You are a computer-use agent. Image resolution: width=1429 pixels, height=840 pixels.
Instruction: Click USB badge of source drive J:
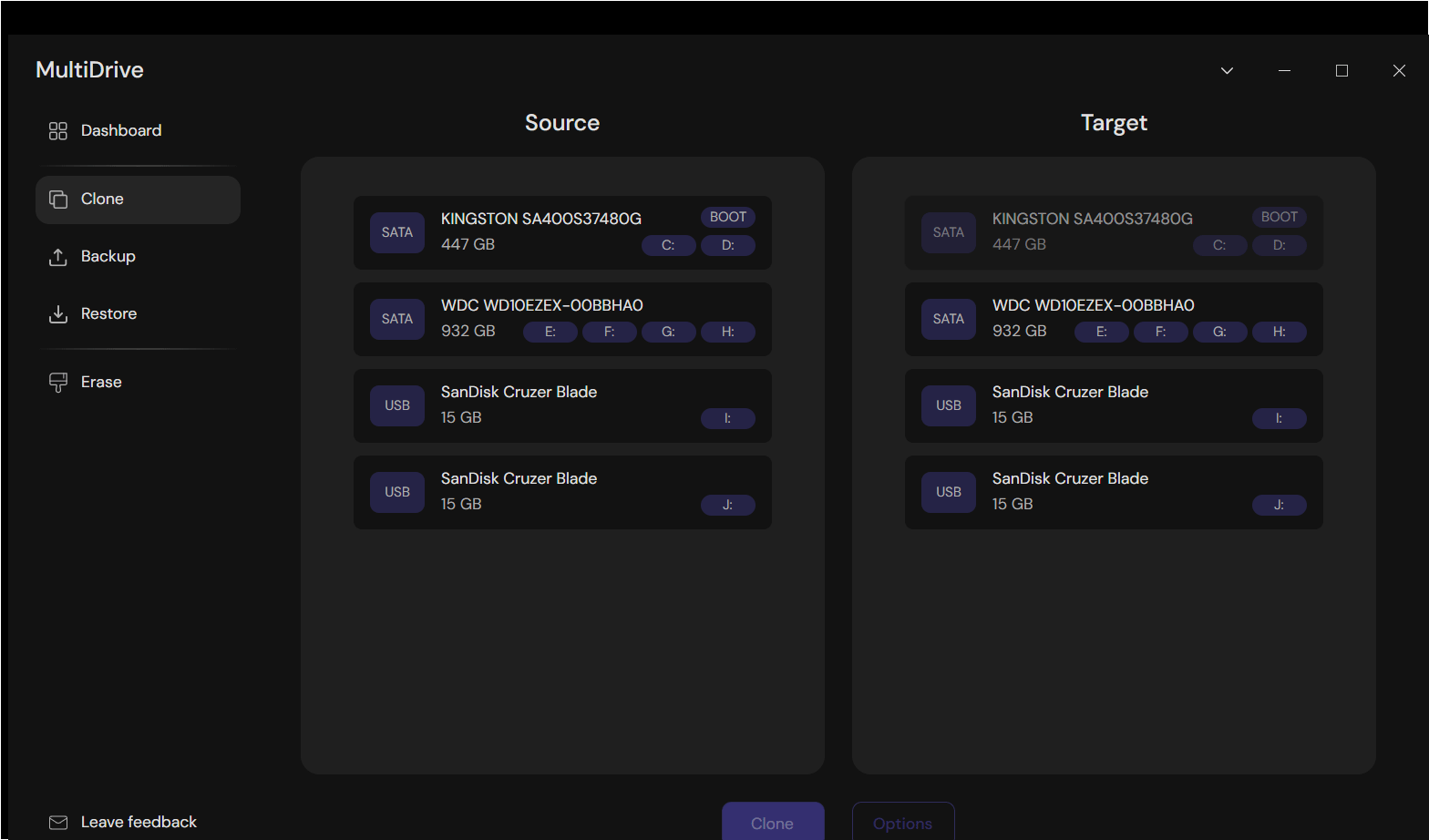[x=397, y=492]
